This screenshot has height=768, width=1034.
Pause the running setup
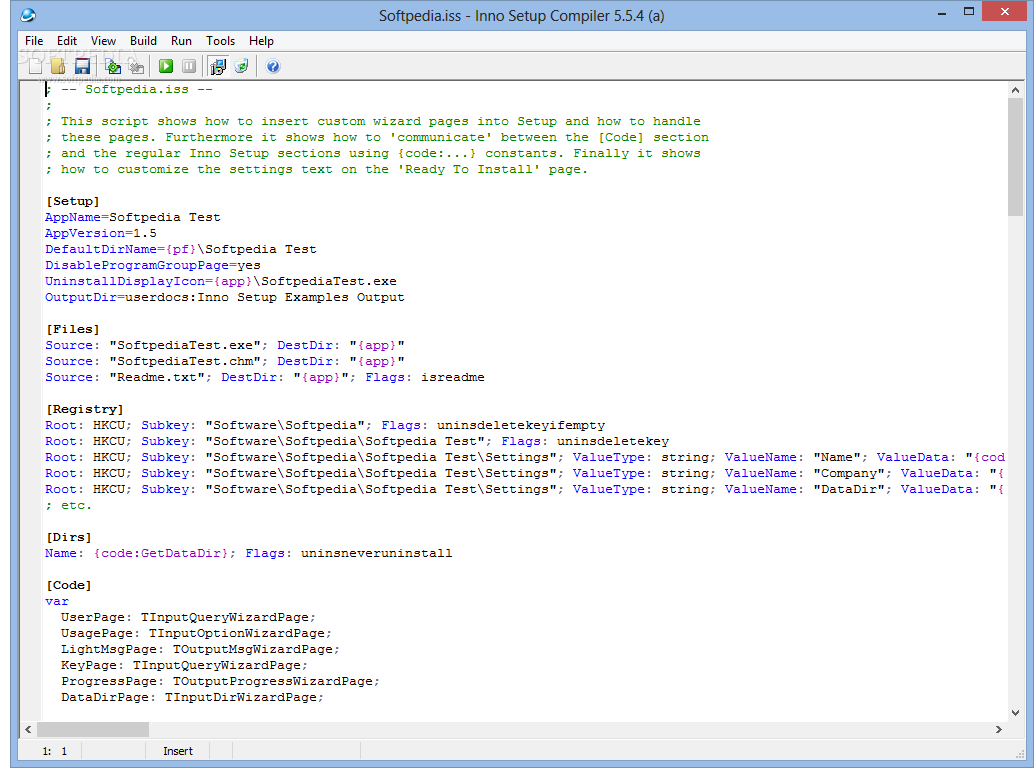point(189,66)
